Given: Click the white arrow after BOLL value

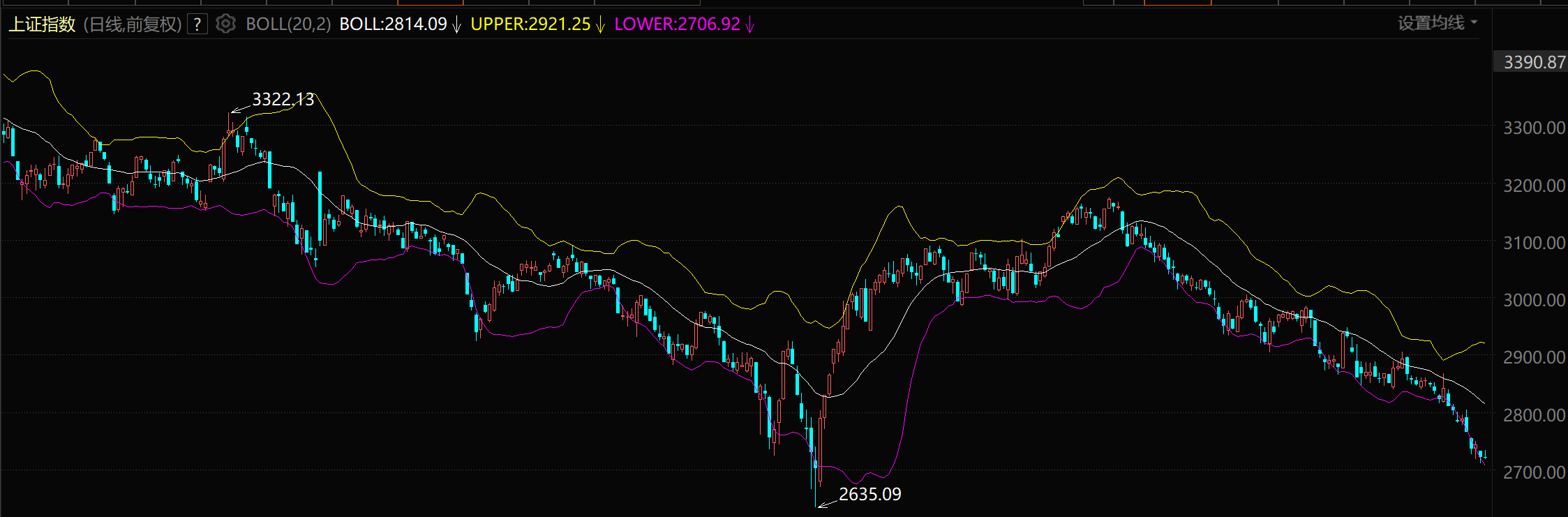Looking at the screenshot, I should click(x=457, y=25).
